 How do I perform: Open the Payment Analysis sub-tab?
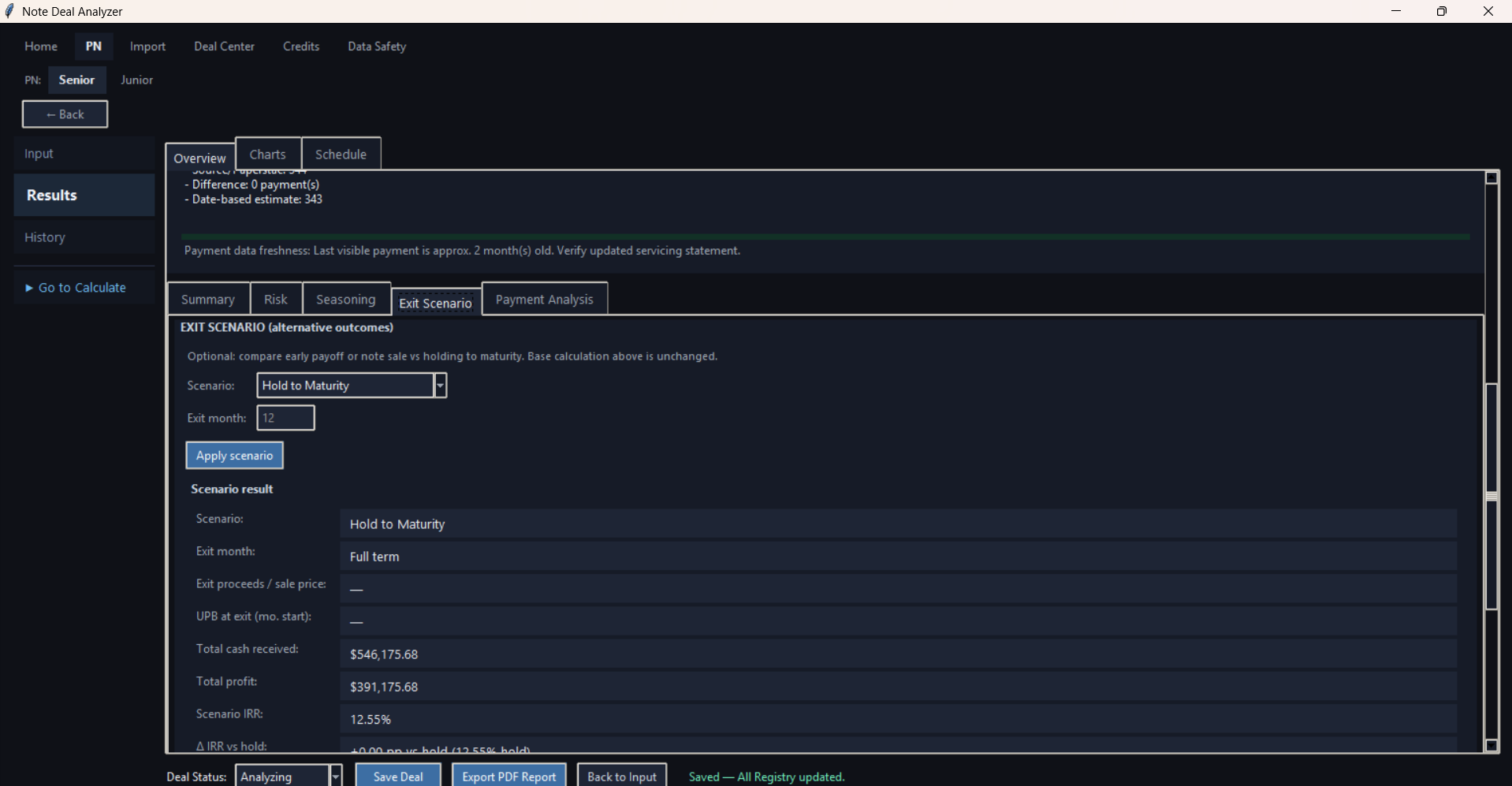545,300
